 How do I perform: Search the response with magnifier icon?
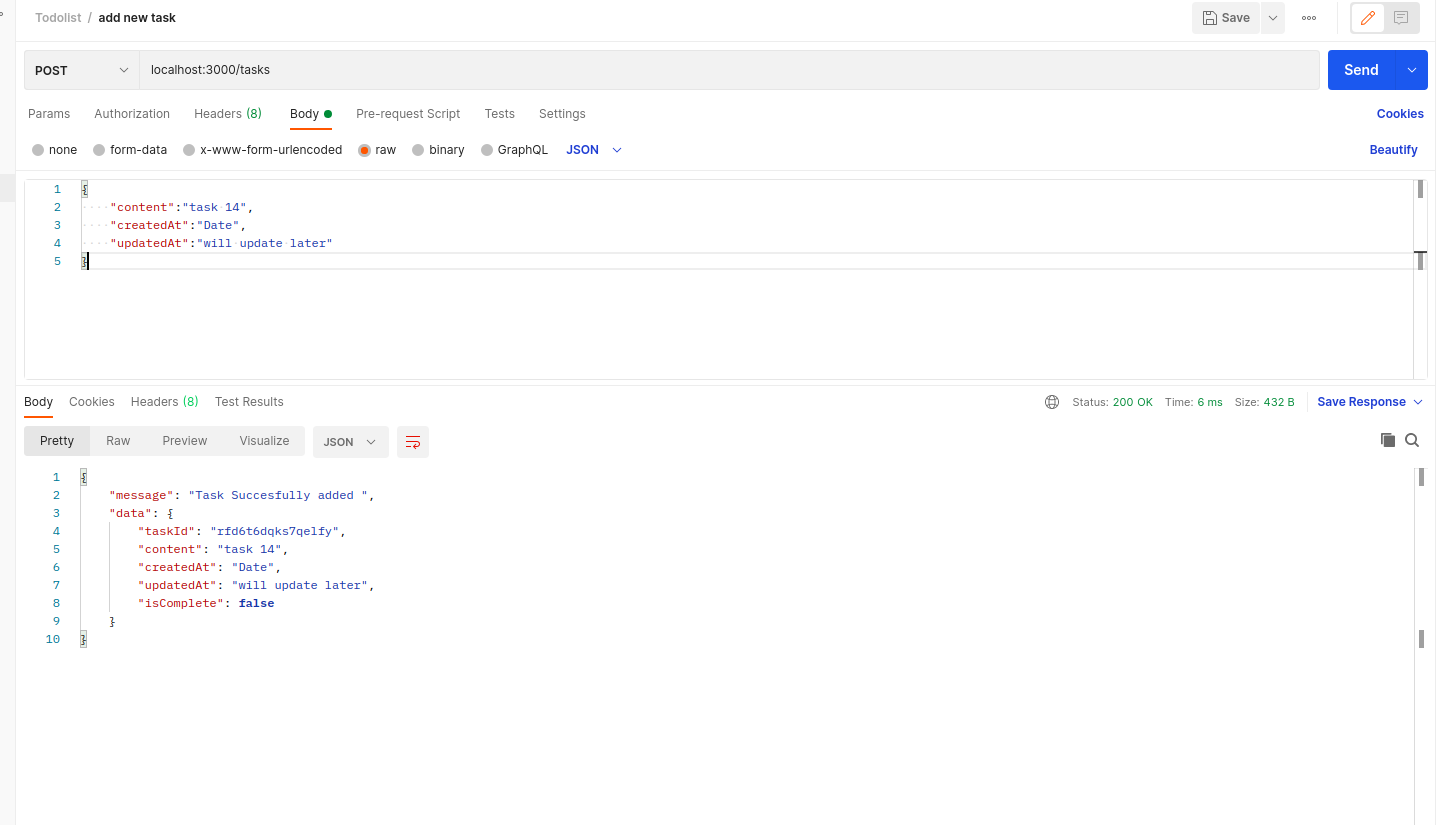click(1412, 440)
